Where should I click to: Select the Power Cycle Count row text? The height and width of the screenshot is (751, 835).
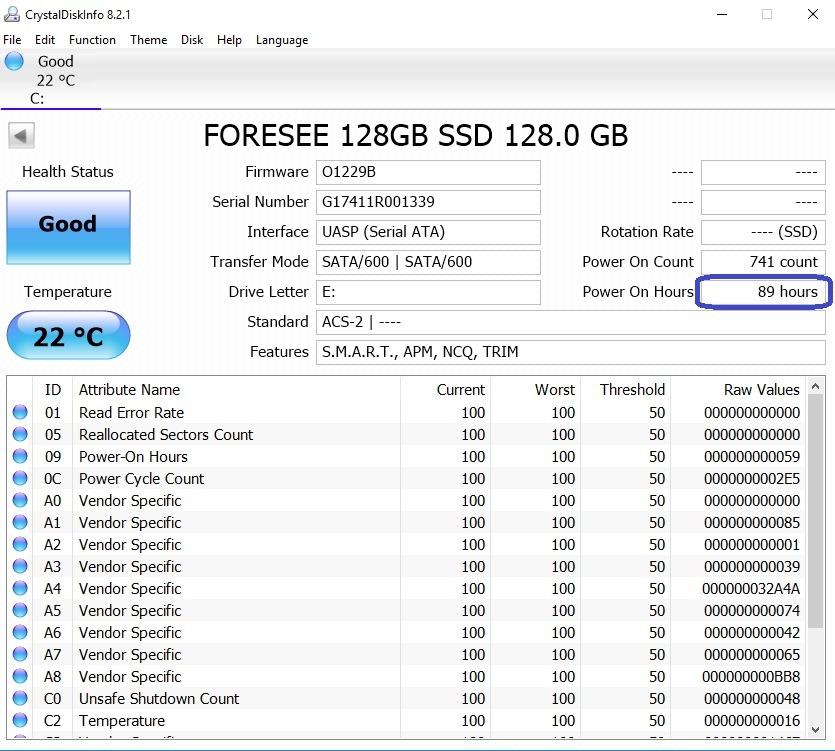pyautogui.click(x=142, y=478)
